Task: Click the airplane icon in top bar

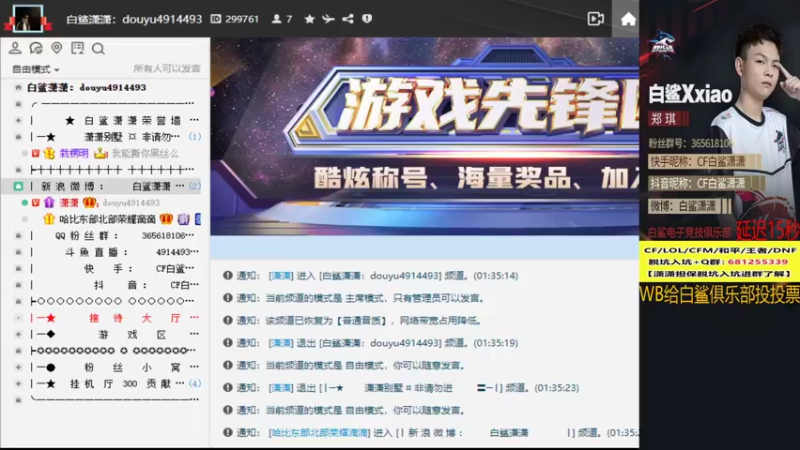Action: (328, 19)
